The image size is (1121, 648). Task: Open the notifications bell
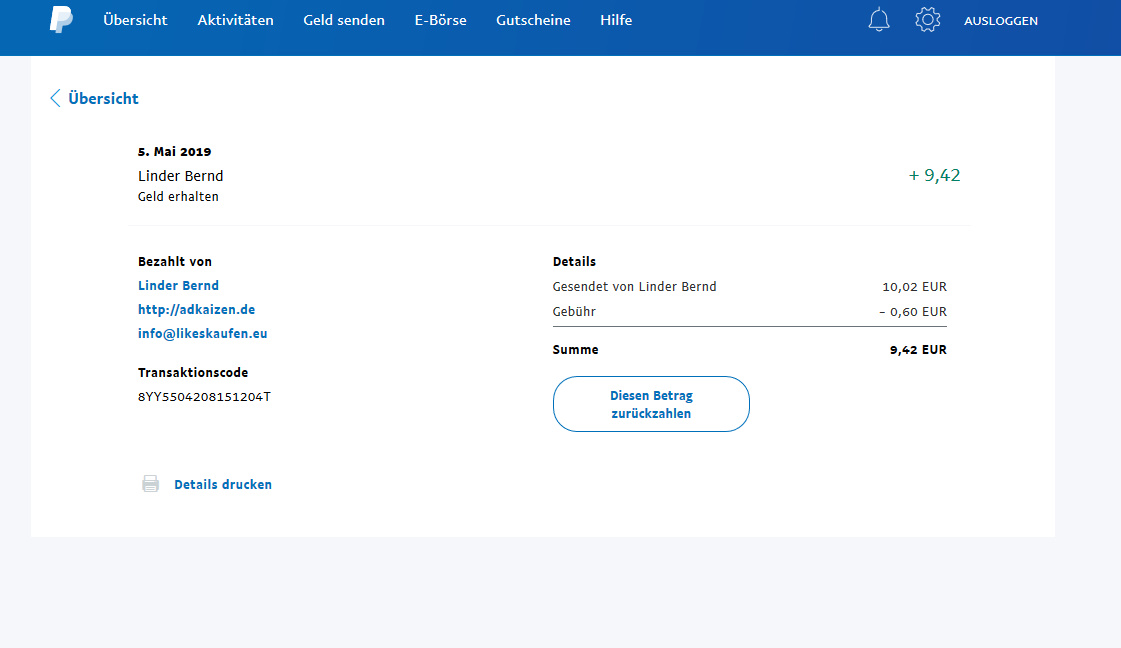pos(879,20)
